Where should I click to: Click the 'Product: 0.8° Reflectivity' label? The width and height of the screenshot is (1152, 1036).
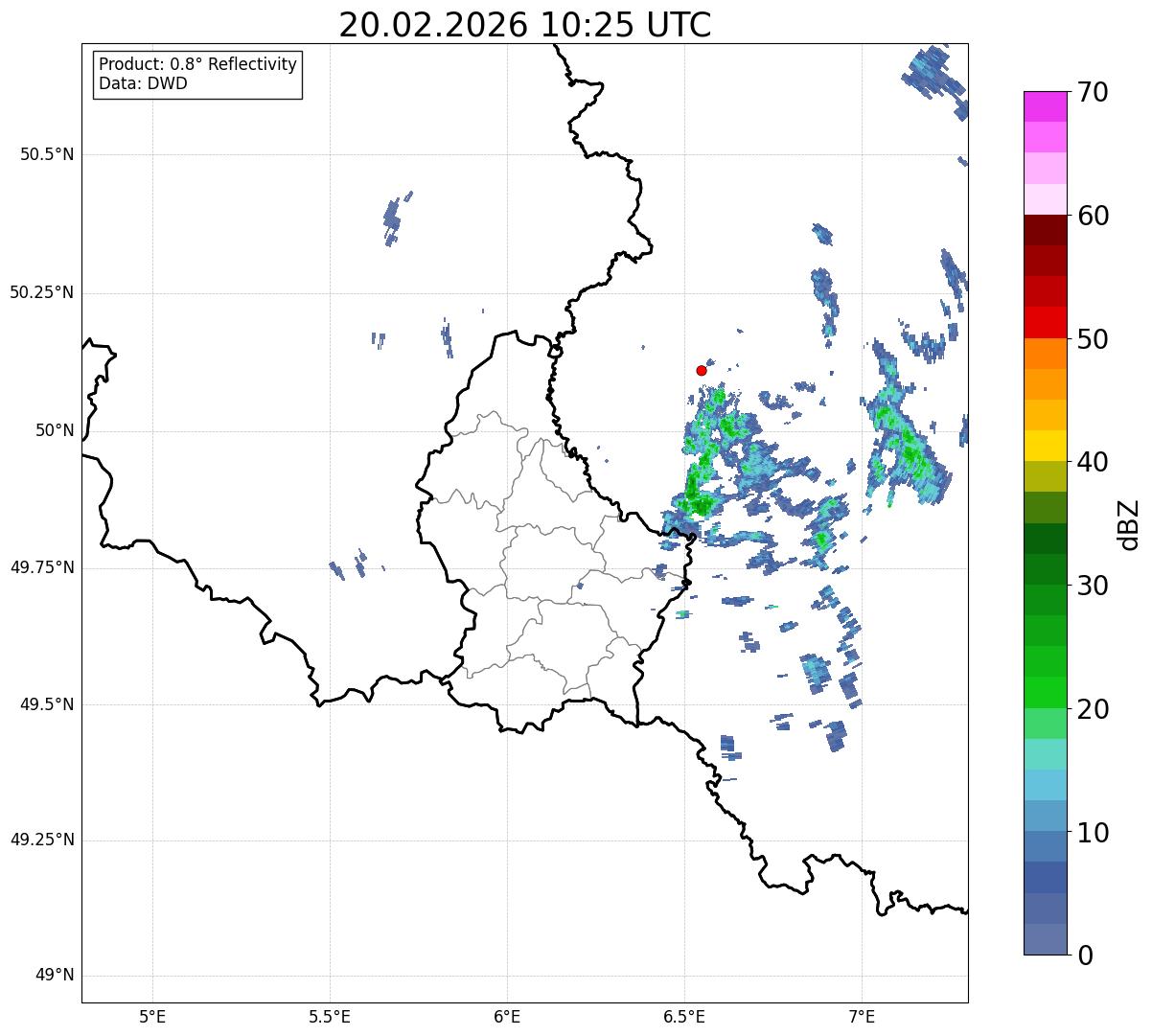198,64
